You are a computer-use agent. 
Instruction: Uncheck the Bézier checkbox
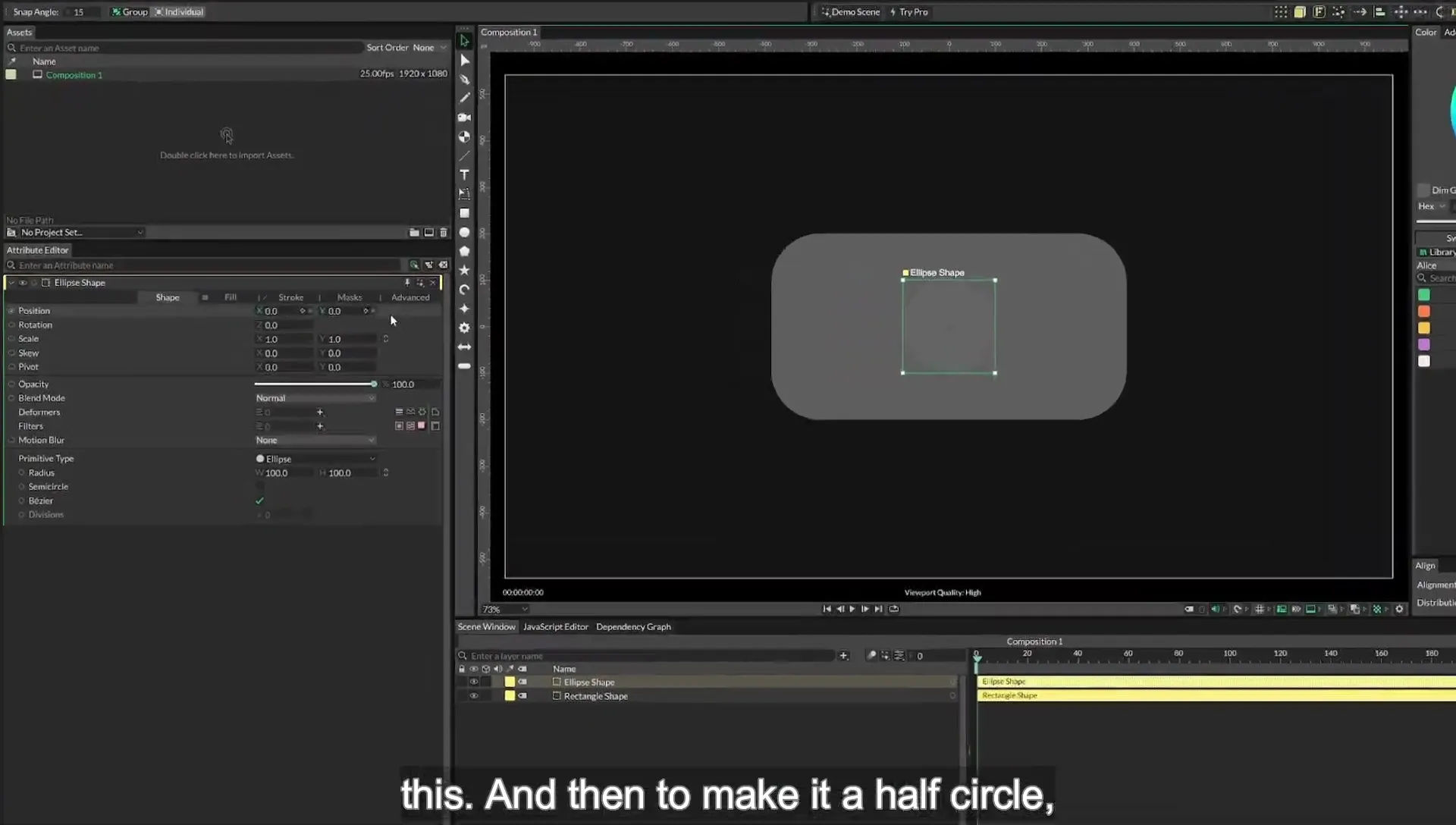[260, 500]
